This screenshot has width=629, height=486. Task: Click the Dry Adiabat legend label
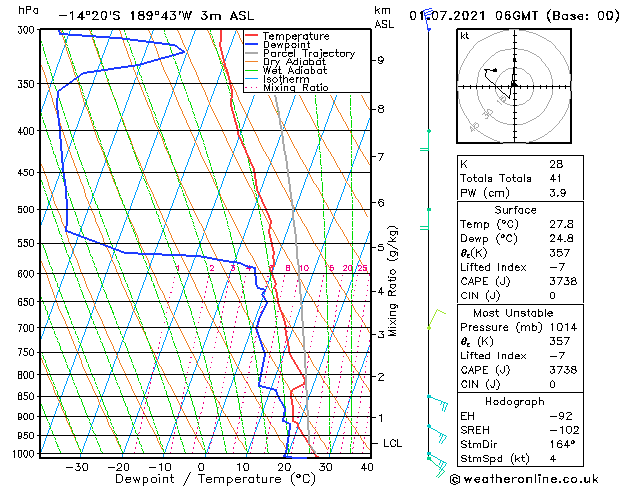click(294, 62)
